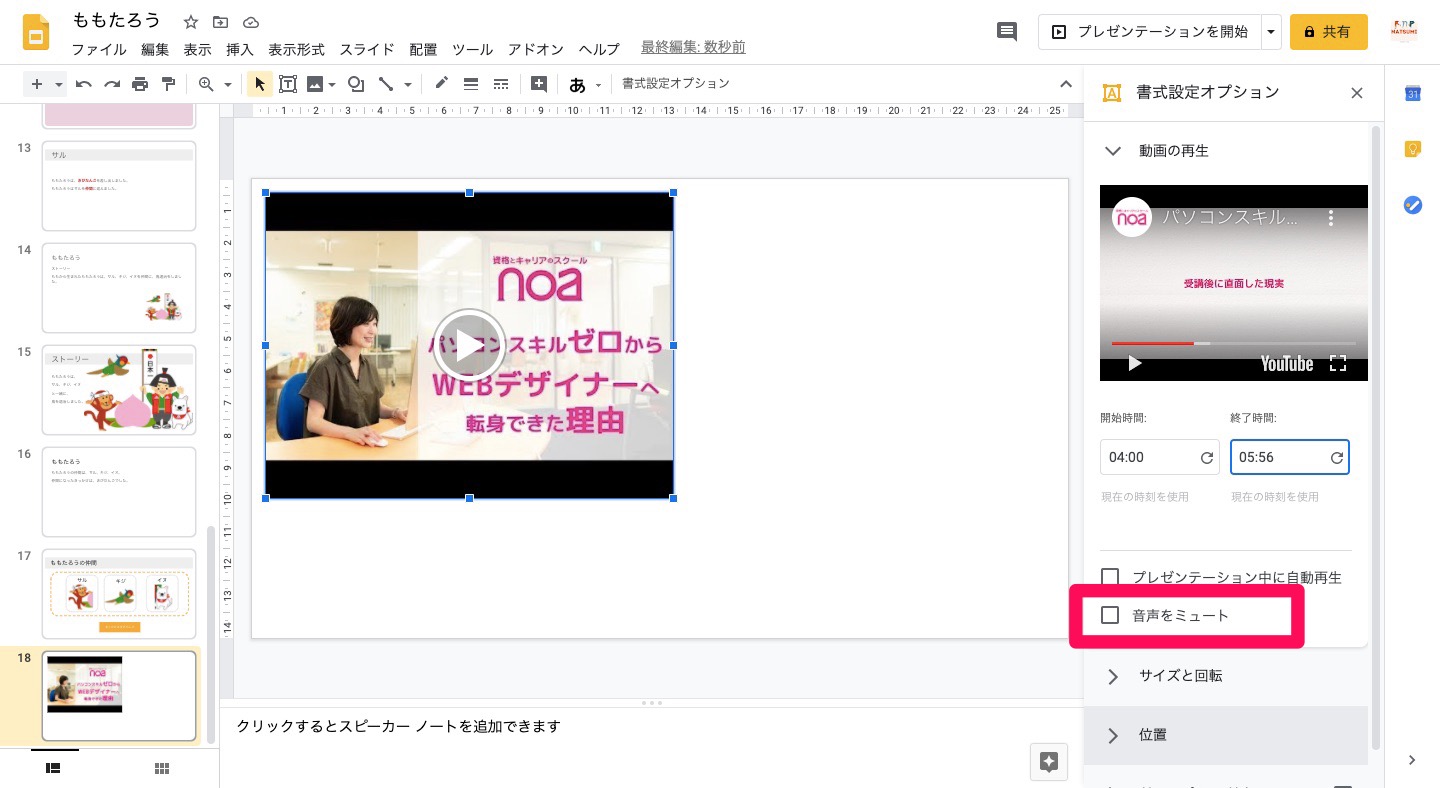
Task: Insert an image from toolbar
Action: [x=315, y=84]
